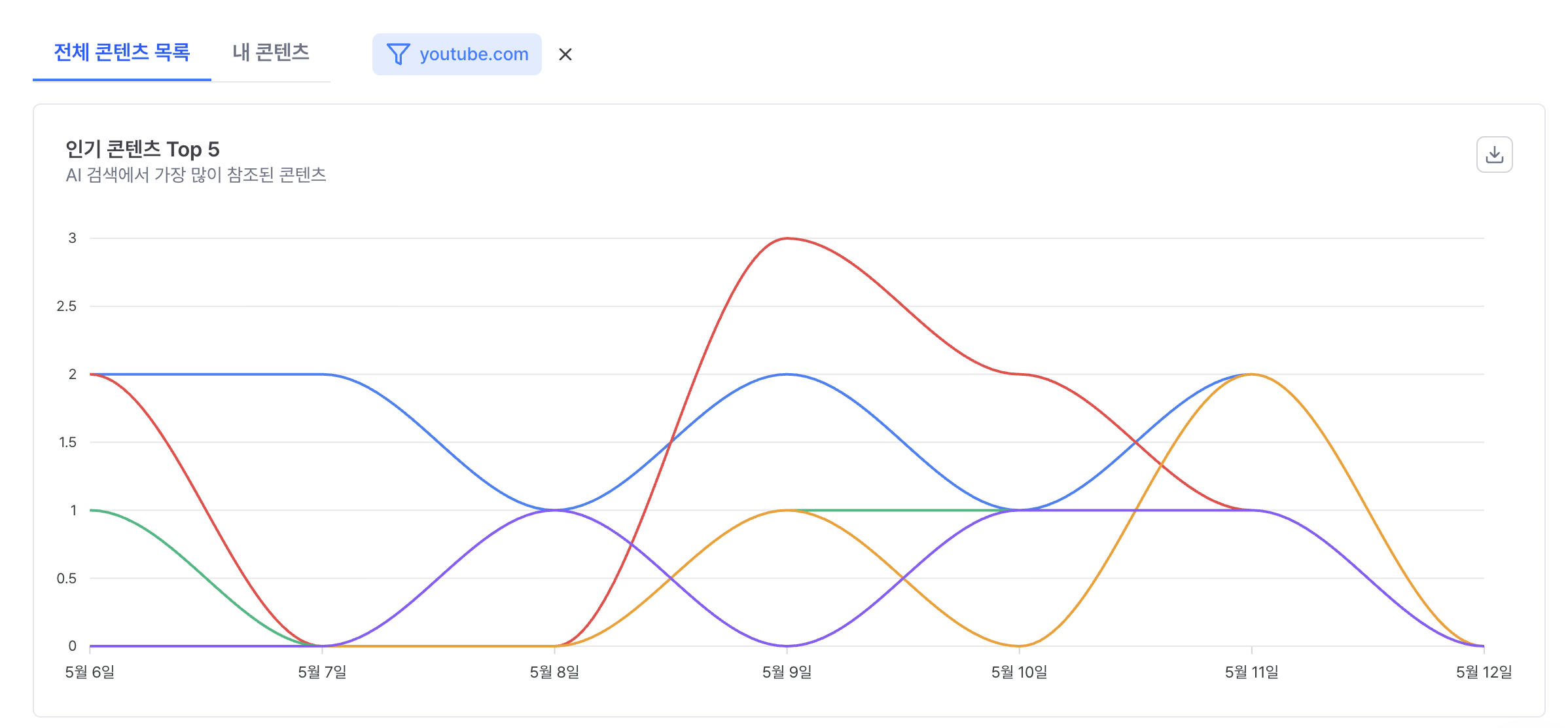Remove the youtube.com filter with X

click(565, 54)
